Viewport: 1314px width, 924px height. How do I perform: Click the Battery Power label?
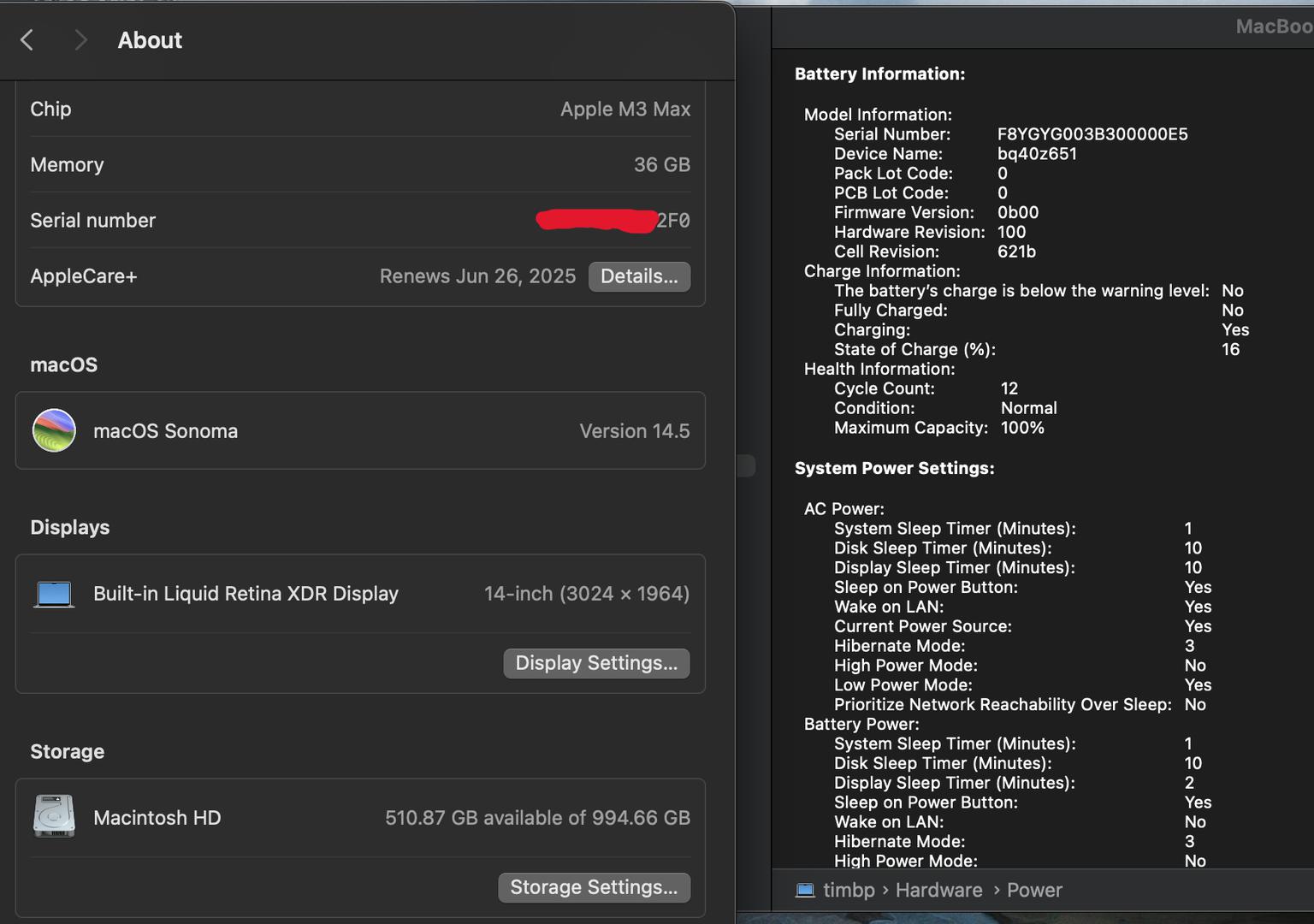pos(861,724)
